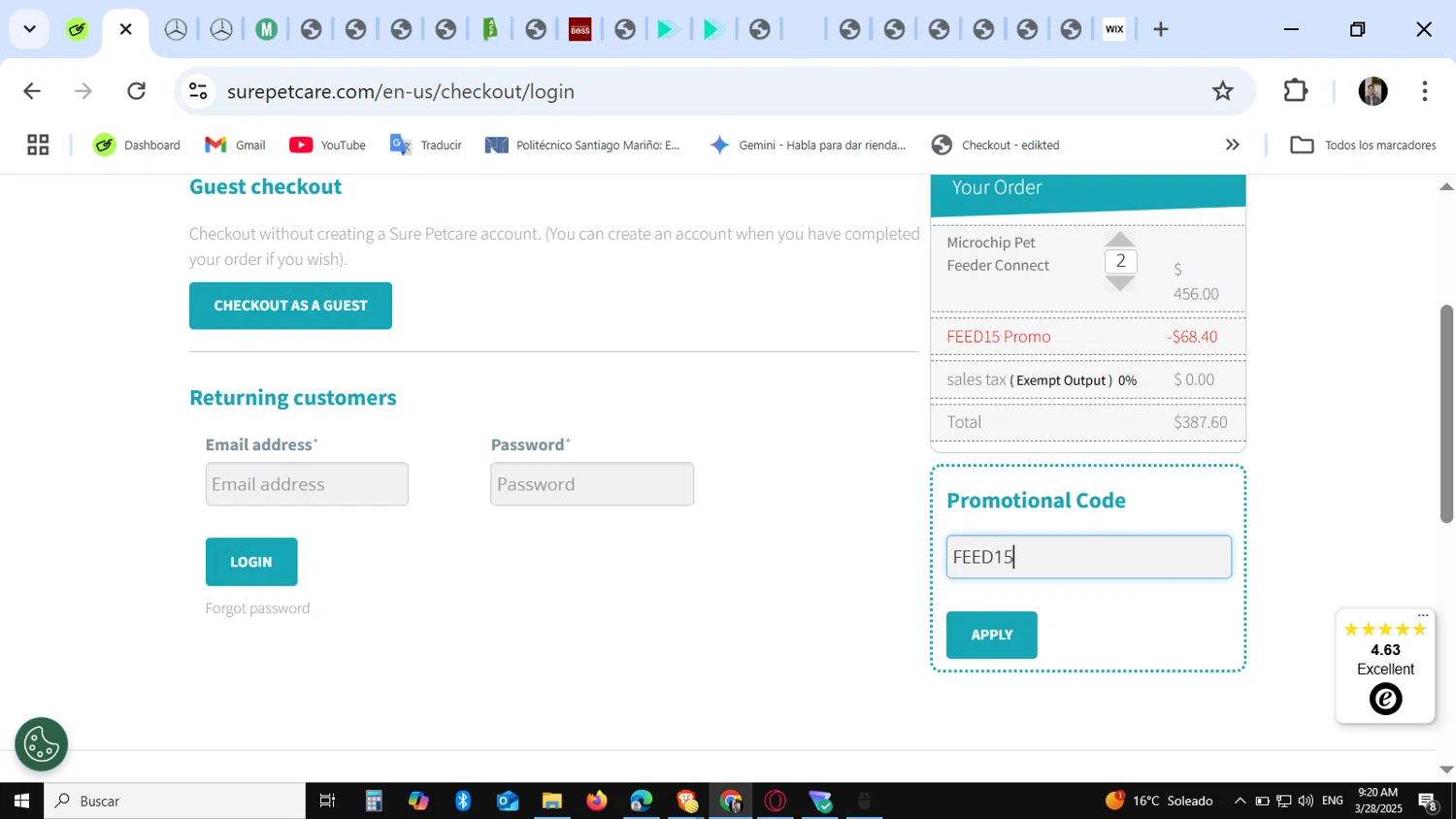The width and height of the screenshot is (1456, 819).
Task: Click the Buscar taskbar search box
Action: (x=175, y=801)
